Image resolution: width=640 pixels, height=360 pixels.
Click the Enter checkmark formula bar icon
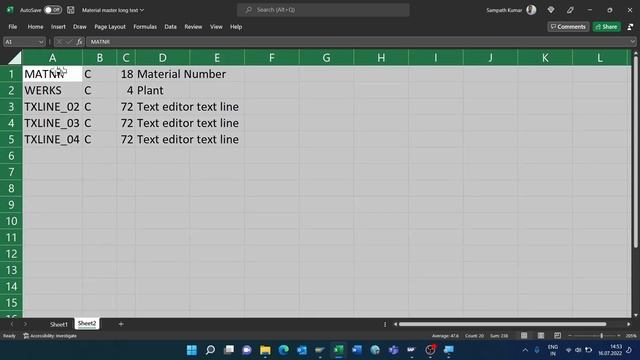(x=69, y=42)
